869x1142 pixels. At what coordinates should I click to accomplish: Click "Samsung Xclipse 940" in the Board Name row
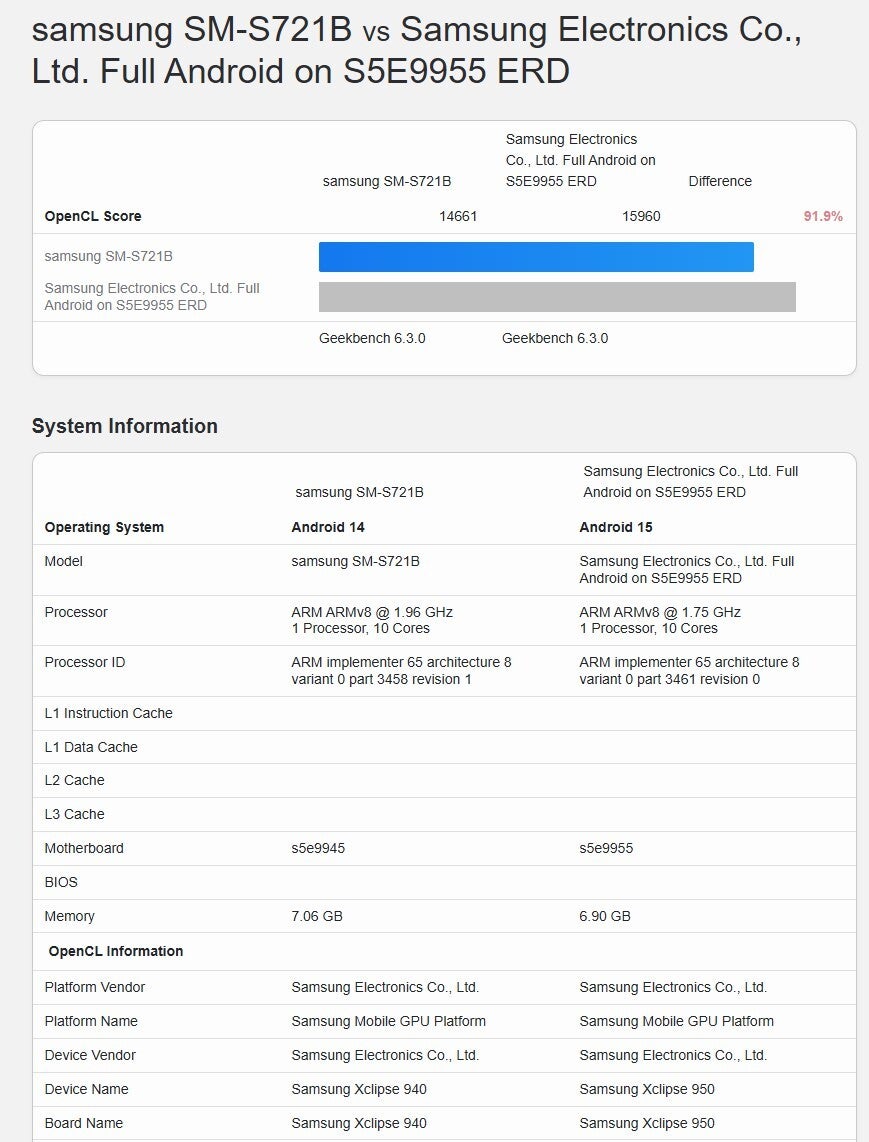pyautogui.click(x=359, y=1123)
